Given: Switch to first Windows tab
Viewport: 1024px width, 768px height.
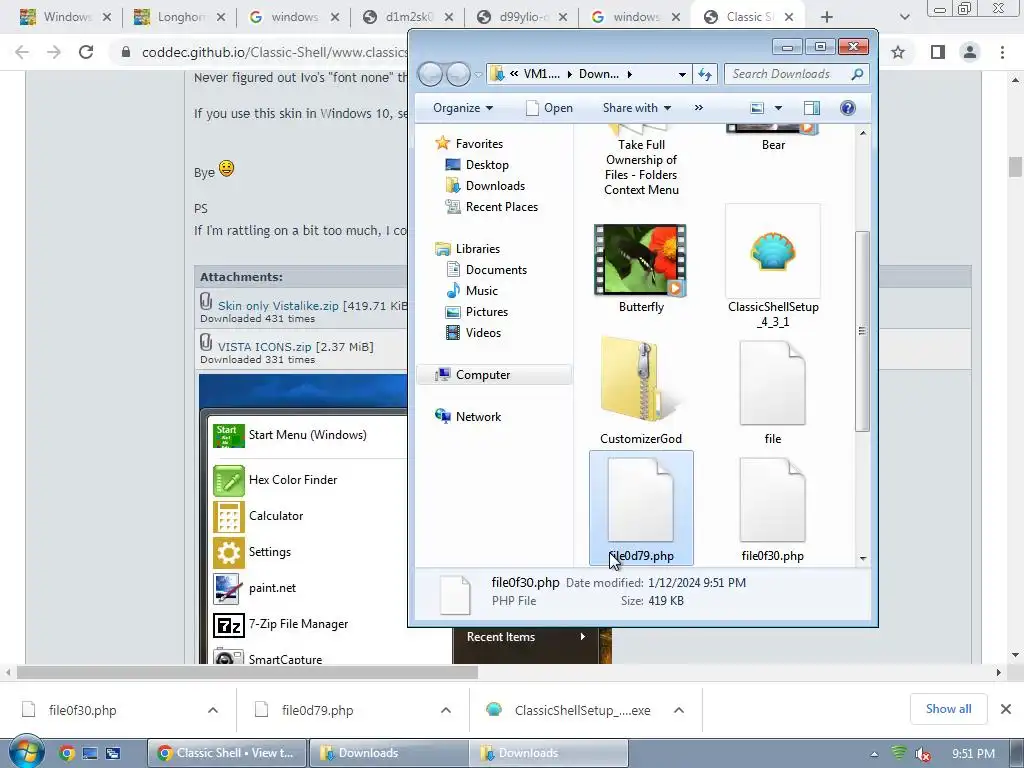Looking at the screenshot, I should click(x=65, y=17).
